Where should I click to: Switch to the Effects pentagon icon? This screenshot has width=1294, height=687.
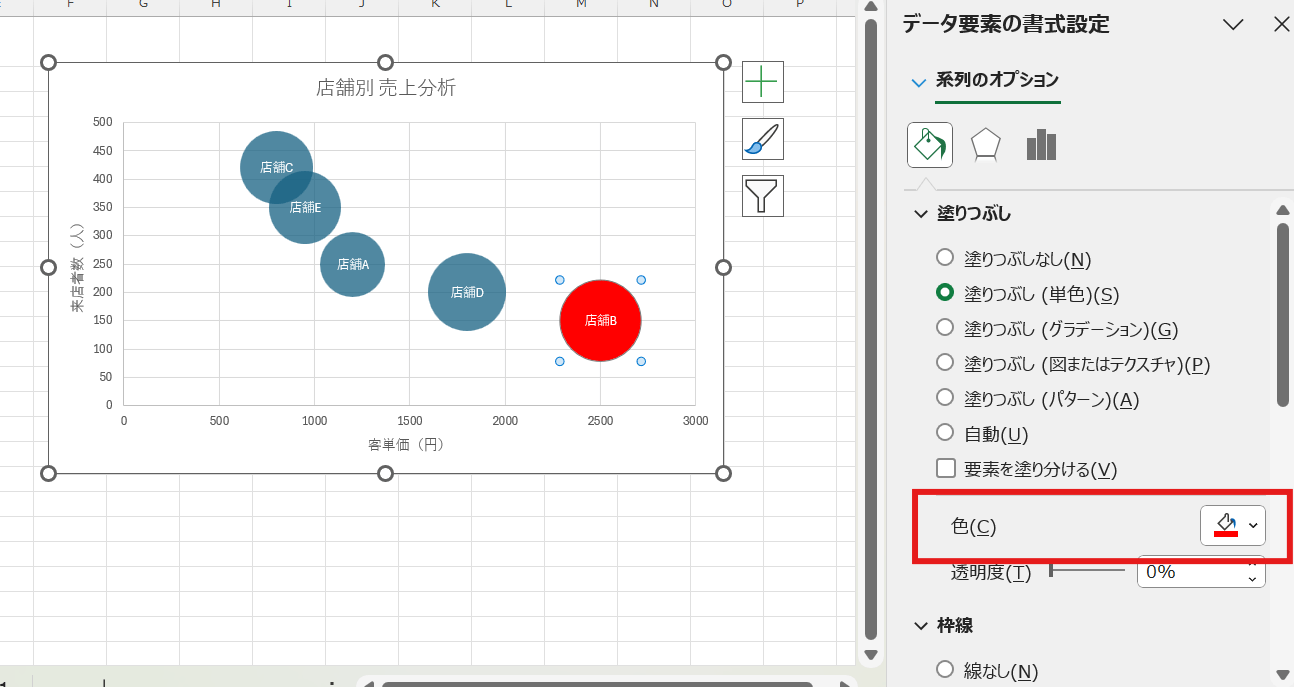[985, 145]
